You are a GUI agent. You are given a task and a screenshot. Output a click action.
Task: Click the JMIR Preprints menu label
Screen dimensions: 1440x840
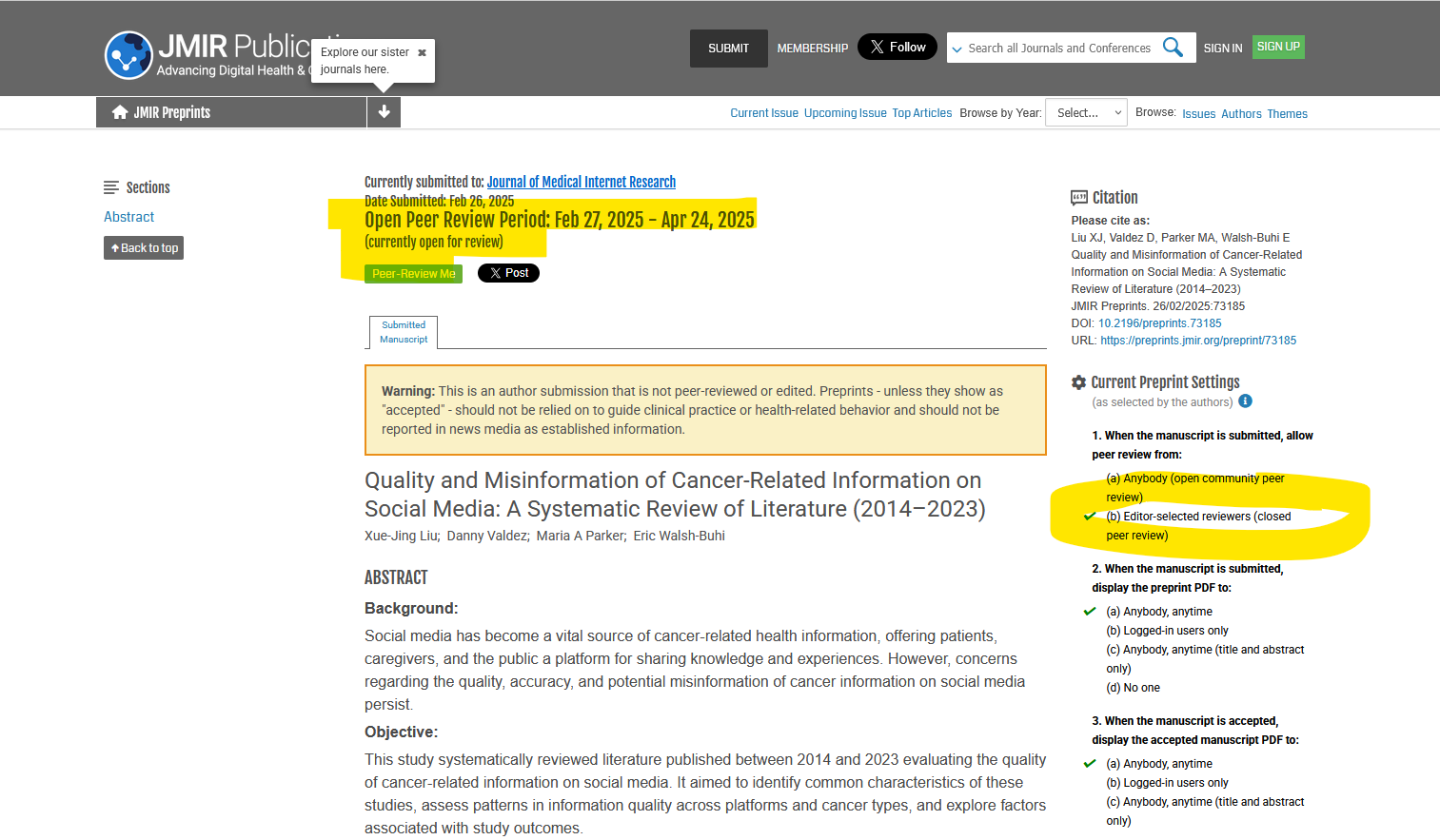click(171, 112)
